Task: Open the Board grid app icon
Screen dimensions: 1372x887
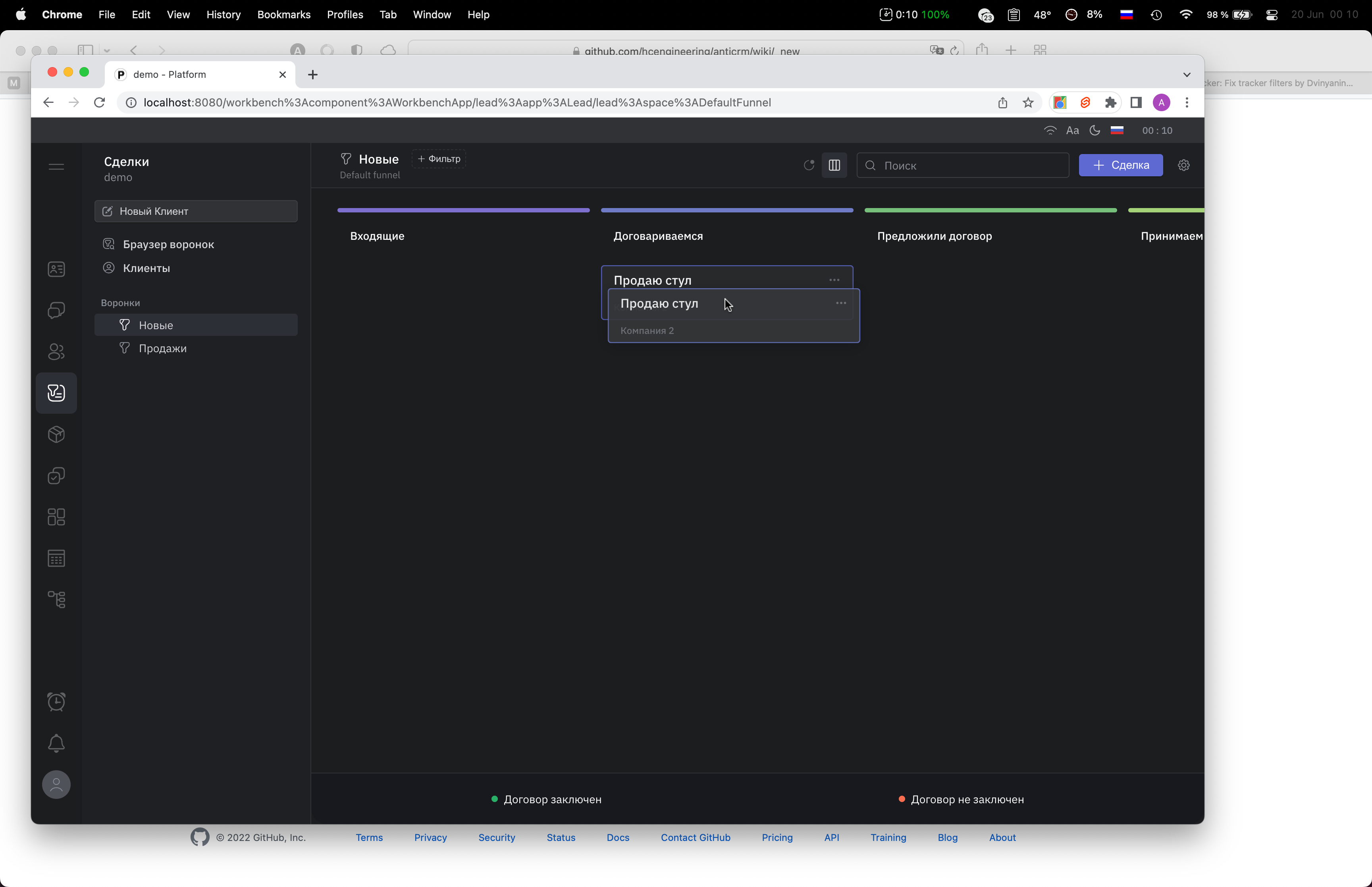Action: [x=56, y=517]
